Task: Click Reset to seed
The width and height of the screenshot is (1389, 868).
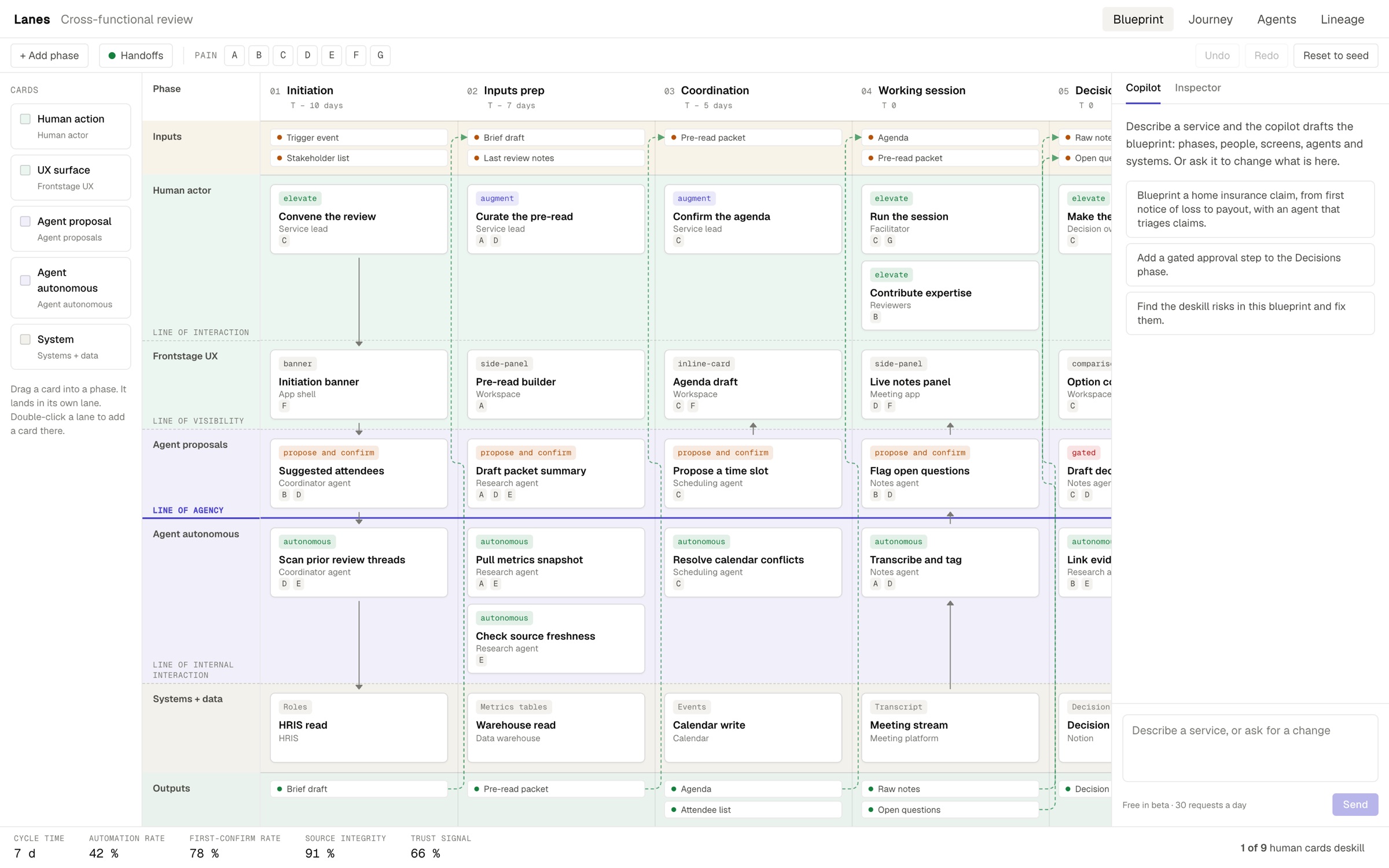Action: tap(1335, 56)
